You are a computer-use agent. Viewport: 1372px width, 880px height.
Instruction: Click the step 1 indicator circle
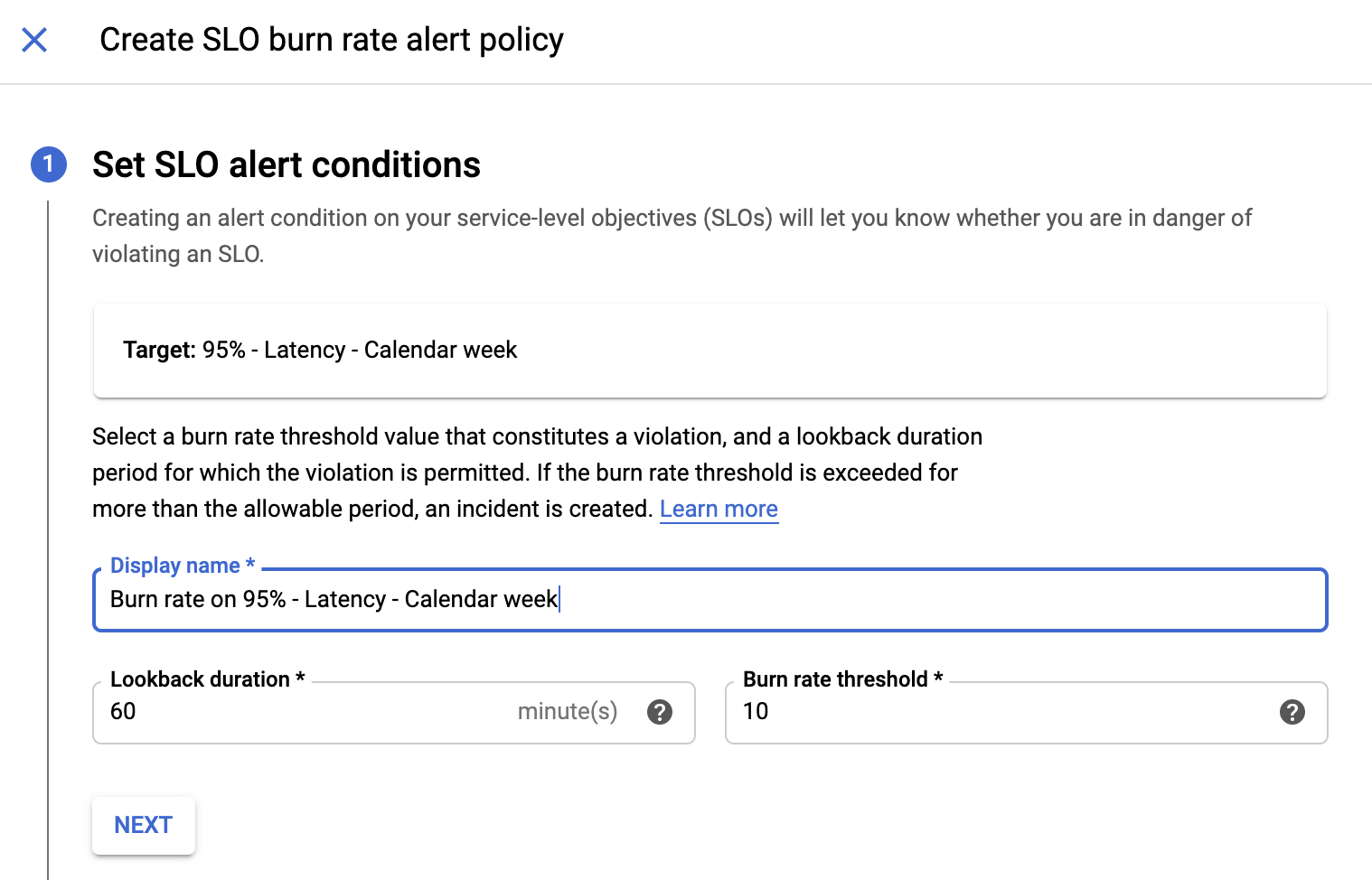pos(50,164)
